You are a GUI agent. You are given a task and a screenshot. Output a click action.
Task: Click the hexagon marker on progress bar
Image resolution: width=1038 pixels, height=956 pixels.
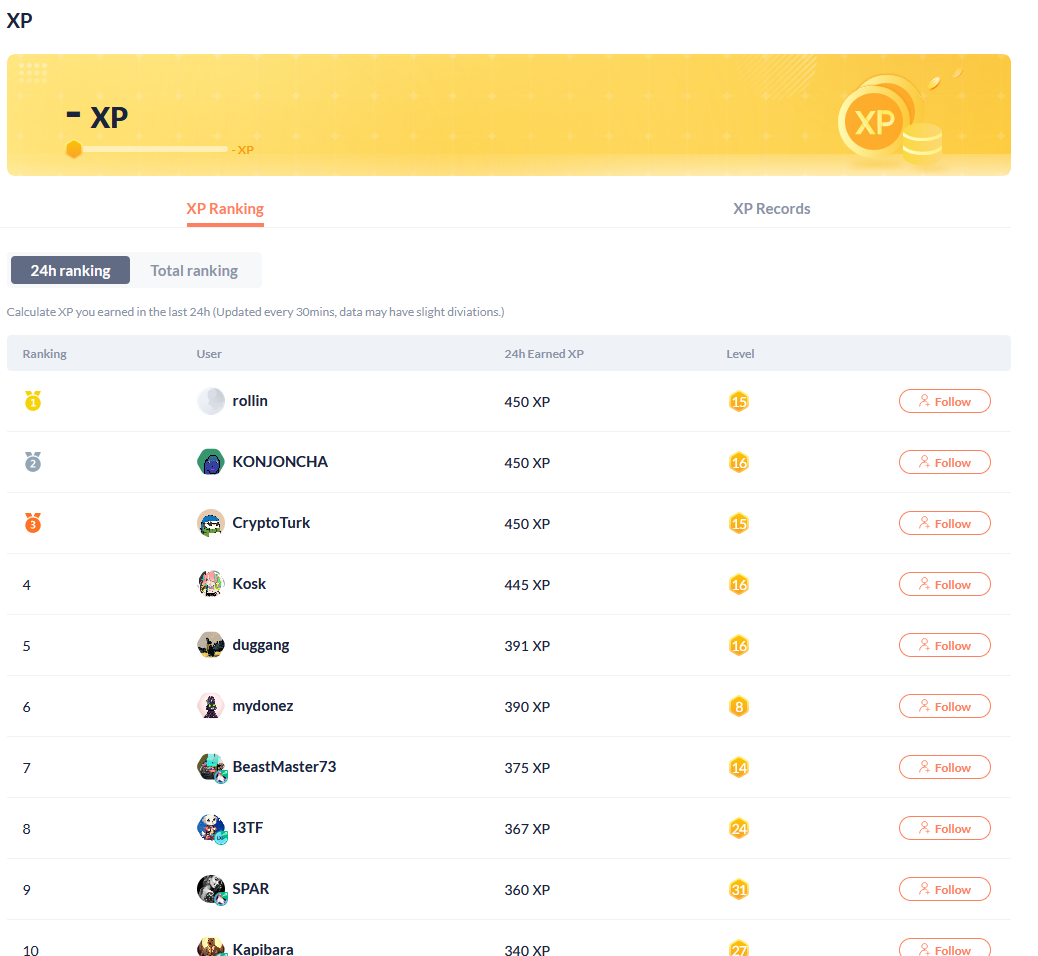tap(73, 150)
